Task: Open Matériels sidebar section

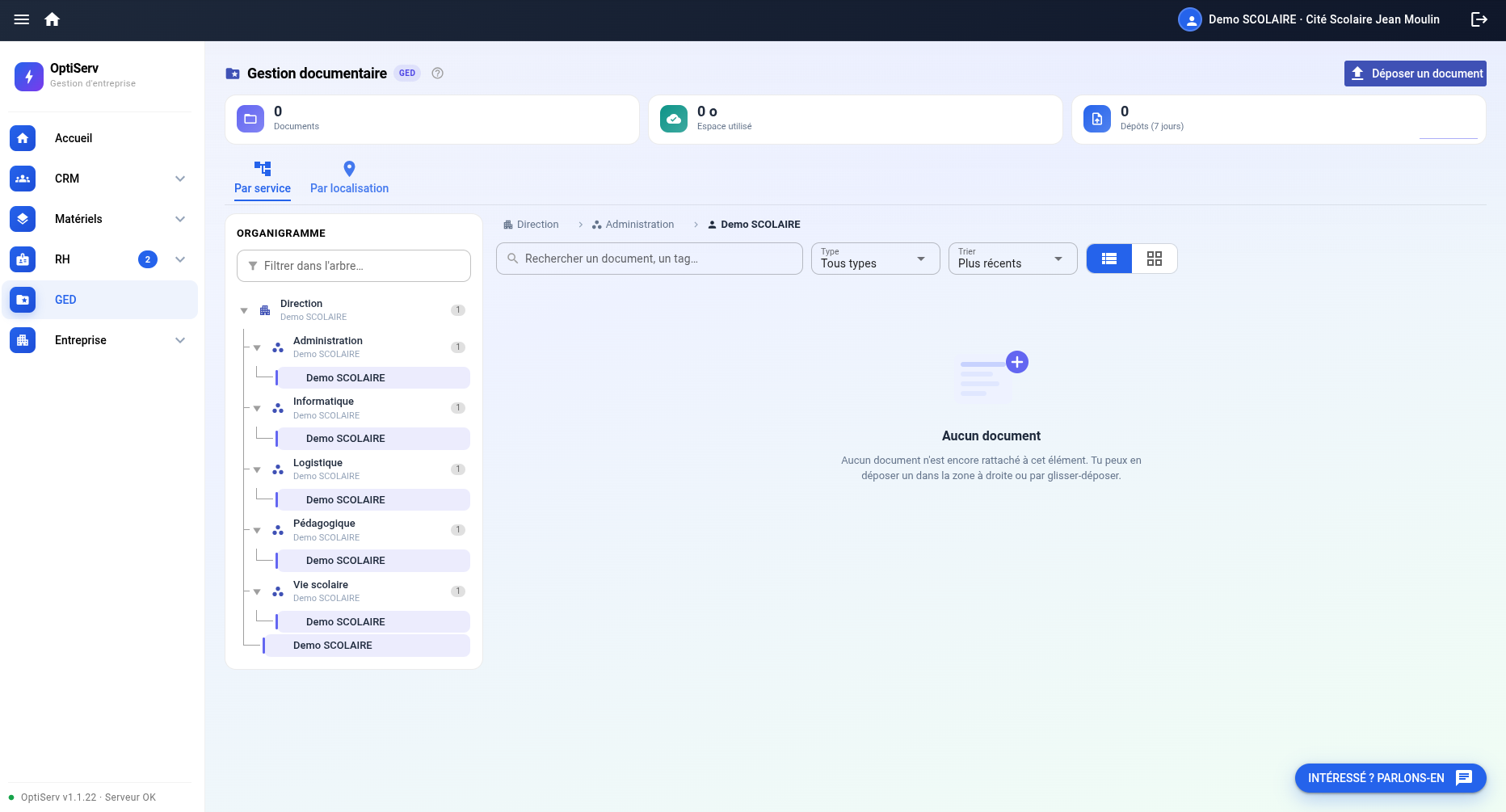Action: click(x=99, y=219)
